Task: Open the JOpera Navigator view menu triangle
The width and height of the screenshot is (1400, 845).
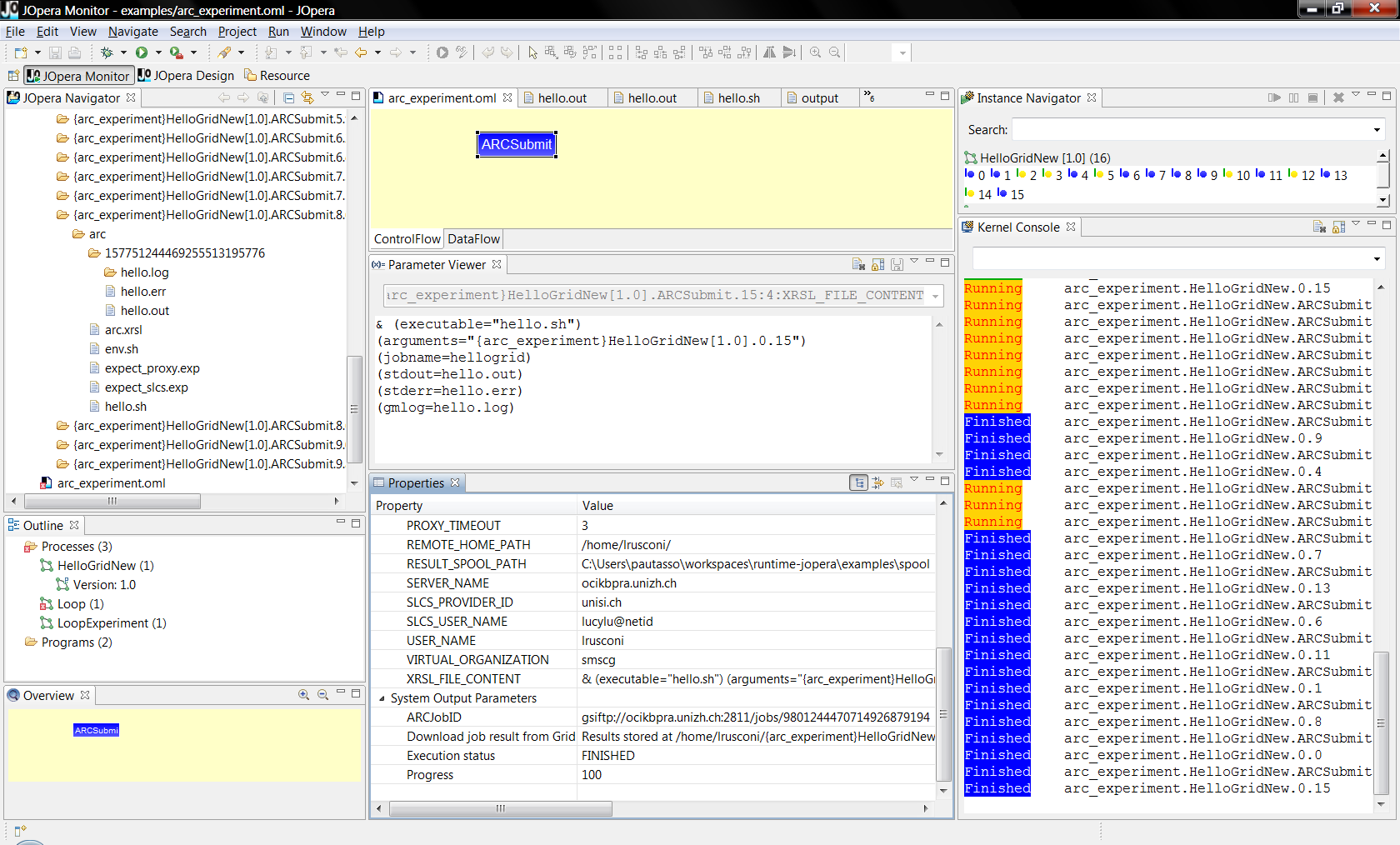Action: (325, 94)
